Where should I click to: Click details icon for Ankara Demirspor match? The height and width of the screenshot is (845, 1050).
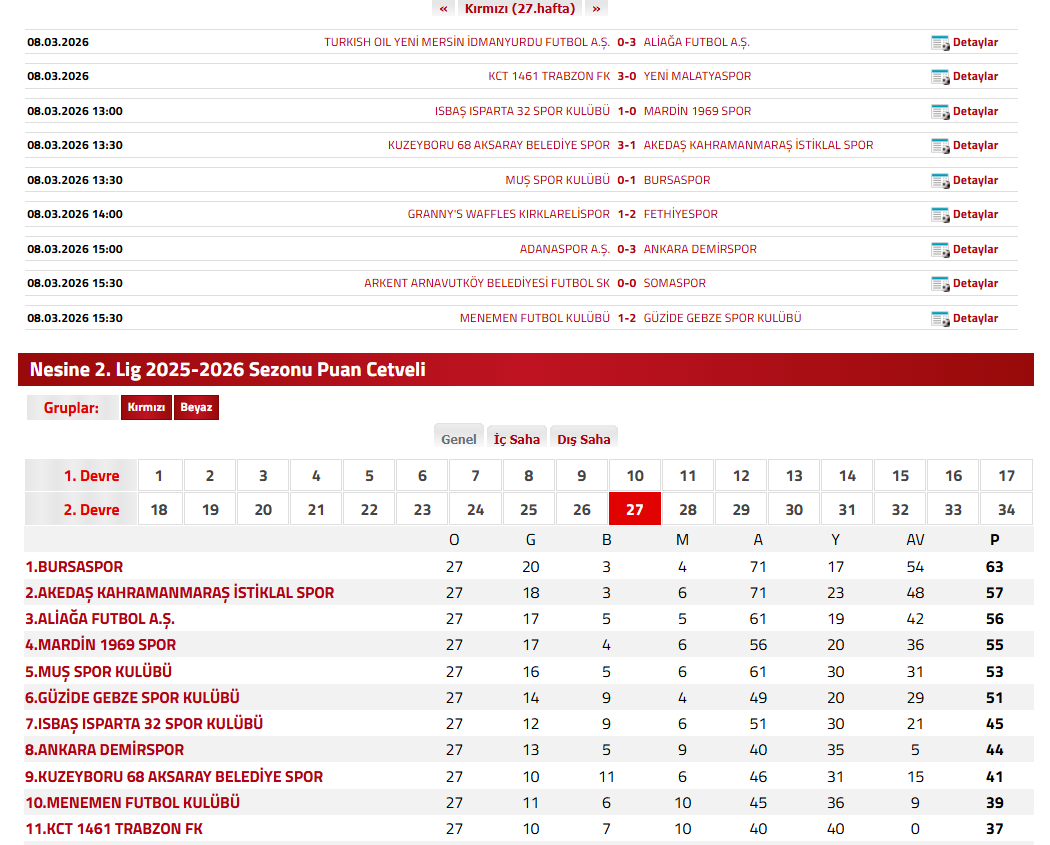point(939,250)
